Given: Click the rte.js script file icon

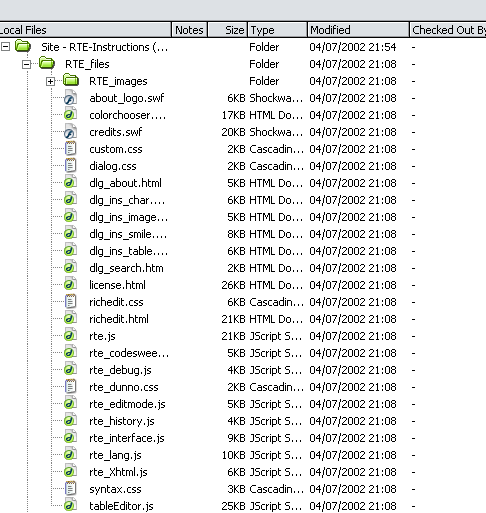Looking at the screenshot, I should point(70,336).
